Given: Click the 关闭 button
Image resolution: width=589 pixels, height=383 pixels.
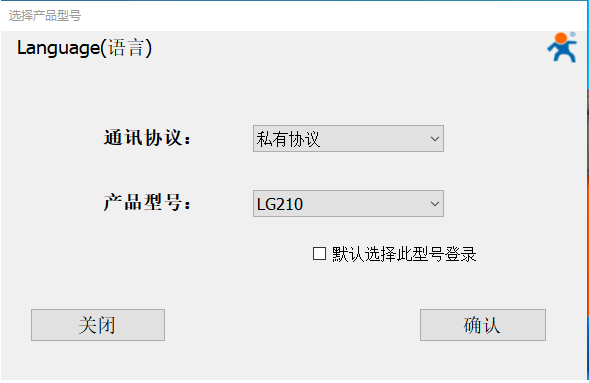Looking at the screenshot, I should coord(98,325).
